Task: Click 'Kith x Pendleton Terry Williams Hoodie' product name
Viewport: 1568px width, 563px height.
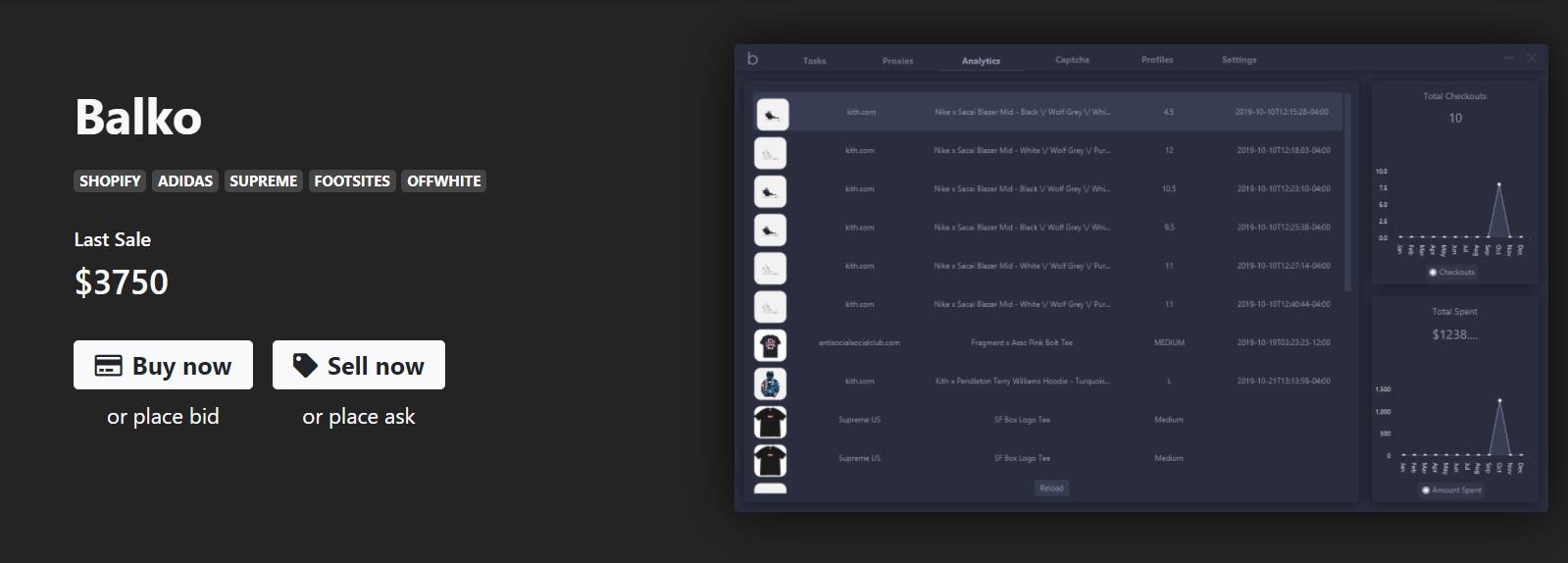Action: 1022,381
